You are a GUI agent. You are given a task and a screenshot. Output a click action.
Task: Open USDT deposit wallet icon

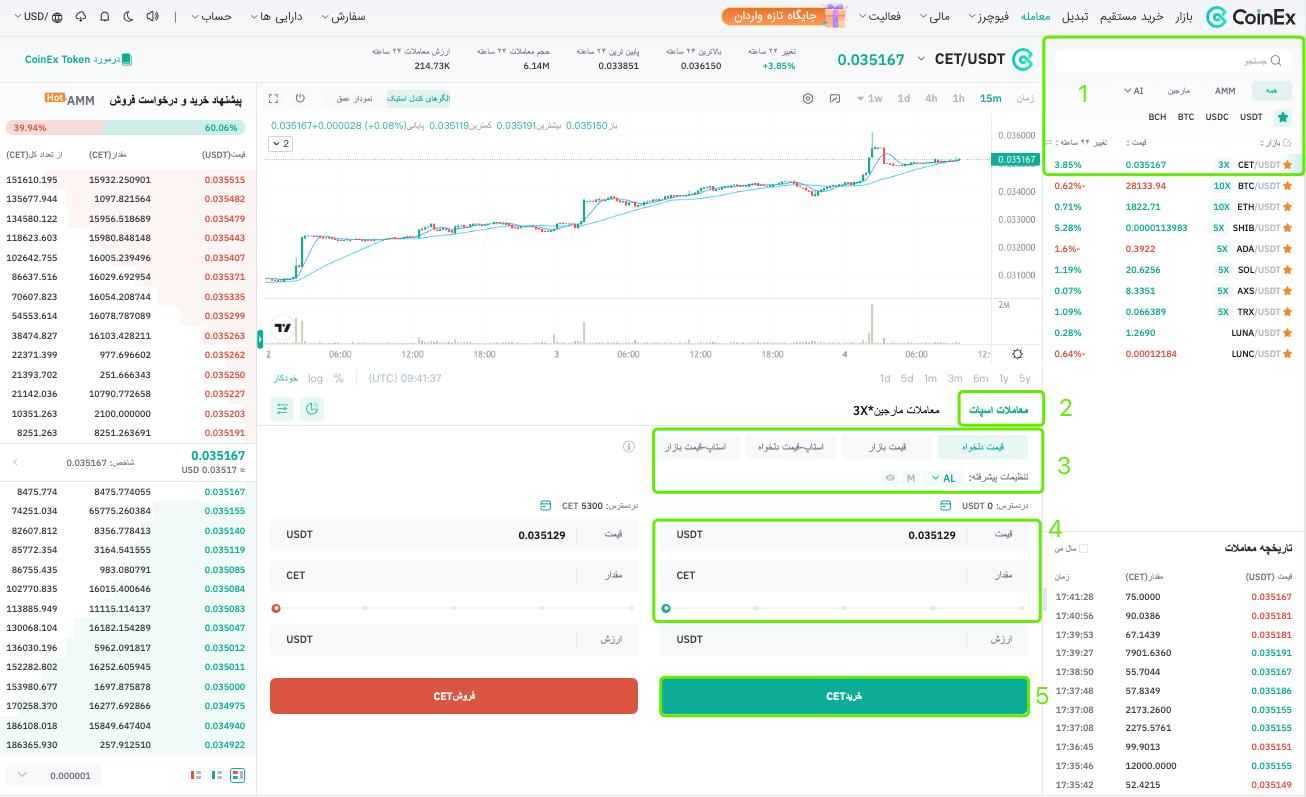click(946, 505)
